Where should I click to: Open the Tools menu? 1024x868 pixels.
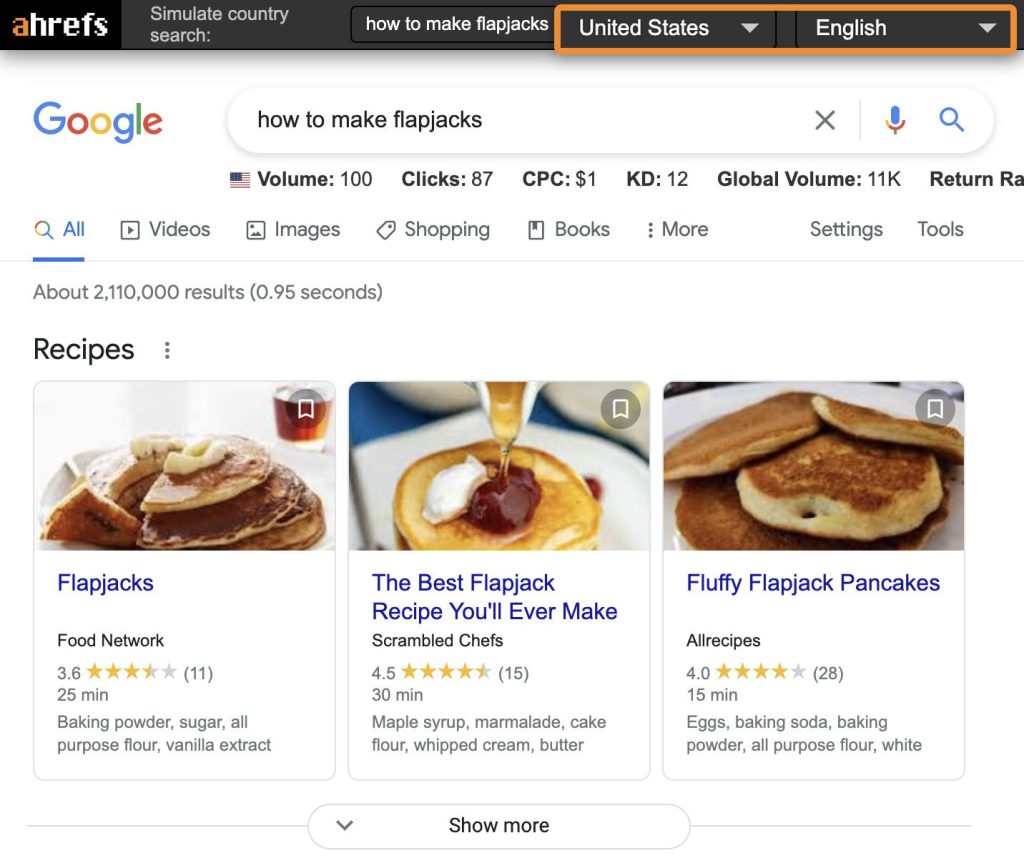point(939,229)
